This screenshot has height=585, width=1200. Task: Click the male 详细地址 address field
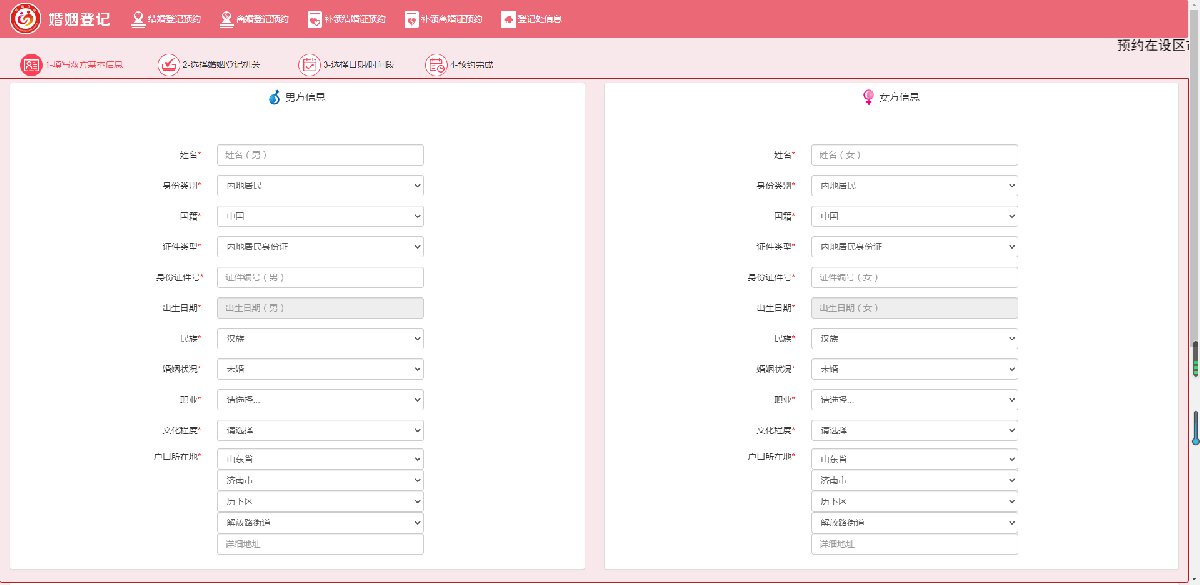320,544
